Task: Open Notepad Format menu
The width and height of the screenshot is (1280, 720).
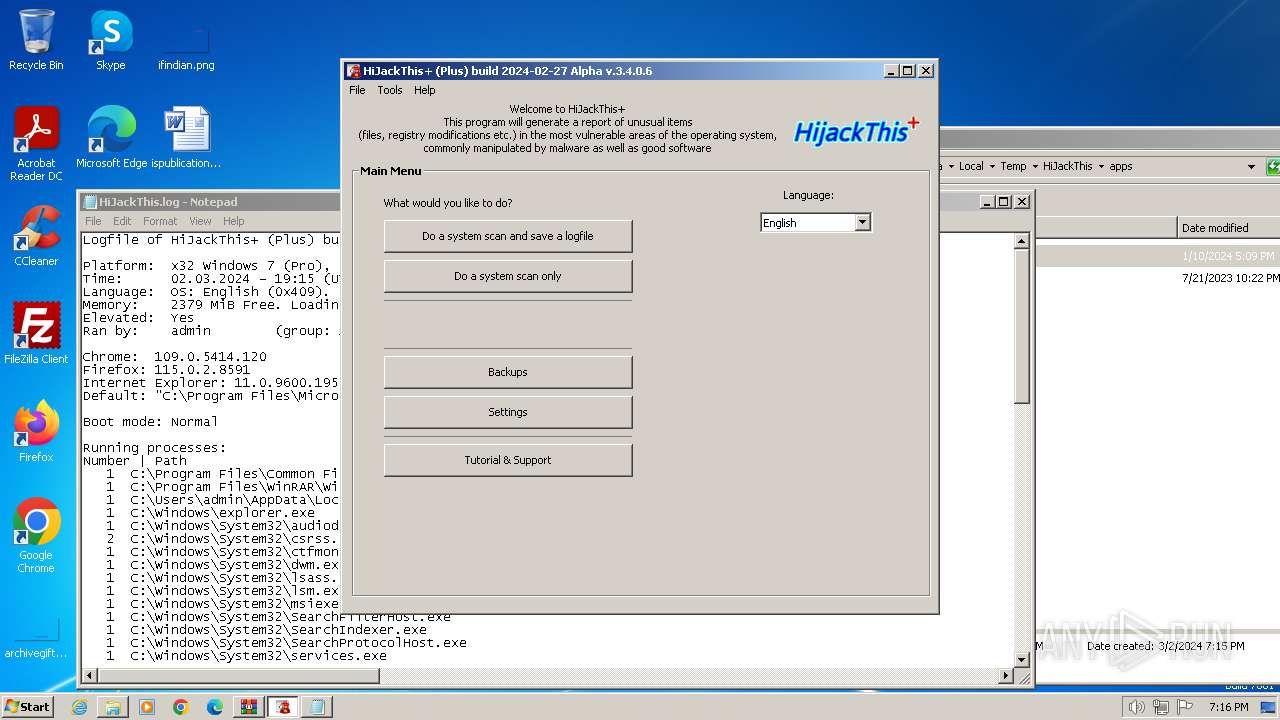Action: point(160,221)
